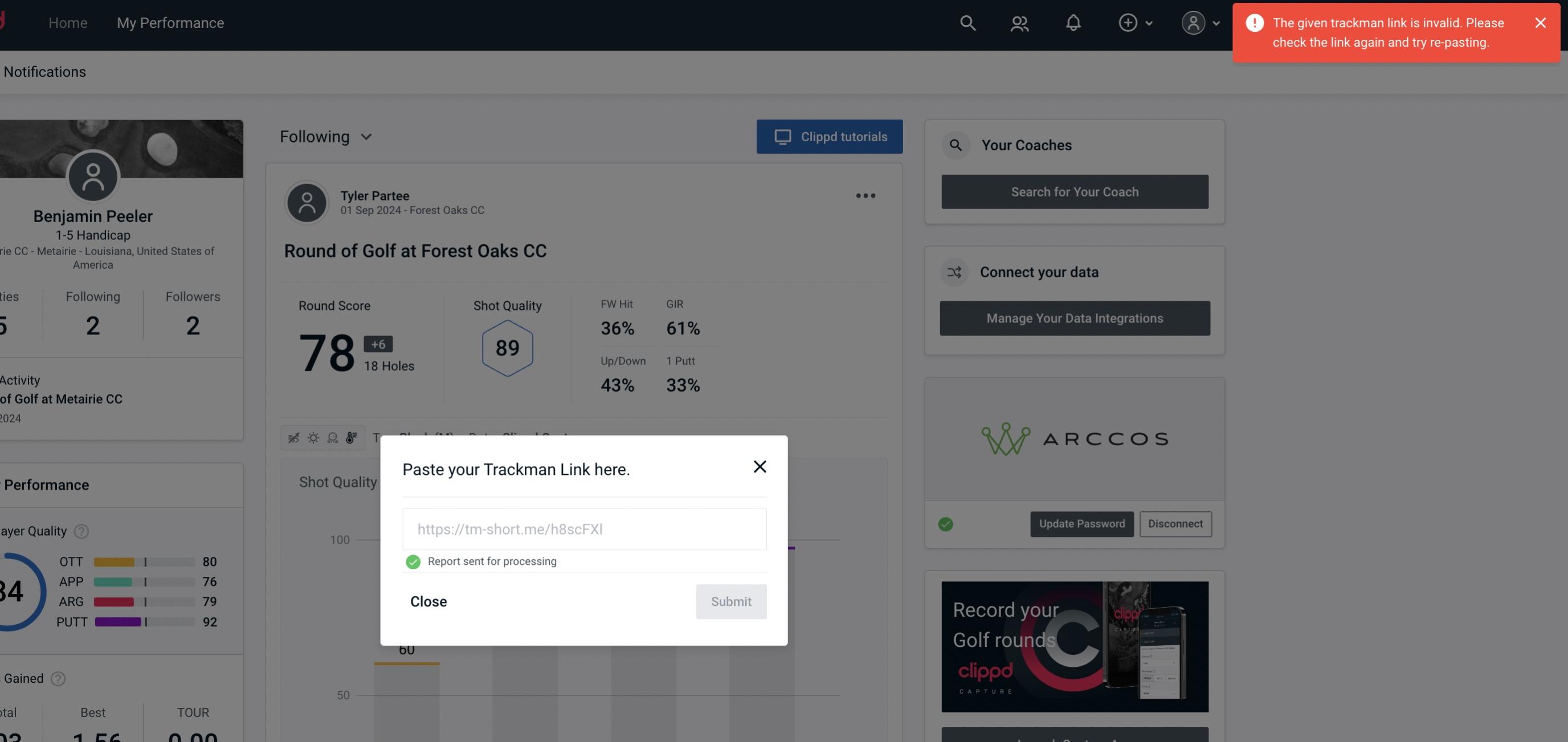This screenshot has height=742, width=1568.
Task: Toggle Following feed filter dropdown
Action: pyautogui.click(x=326, y=136)
